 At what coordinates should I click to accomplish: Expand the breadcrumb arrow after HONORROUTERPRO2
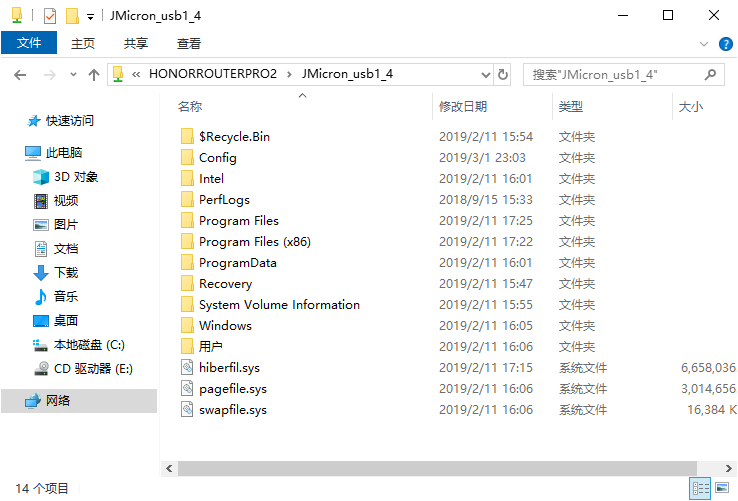click(x=289, y=74)
